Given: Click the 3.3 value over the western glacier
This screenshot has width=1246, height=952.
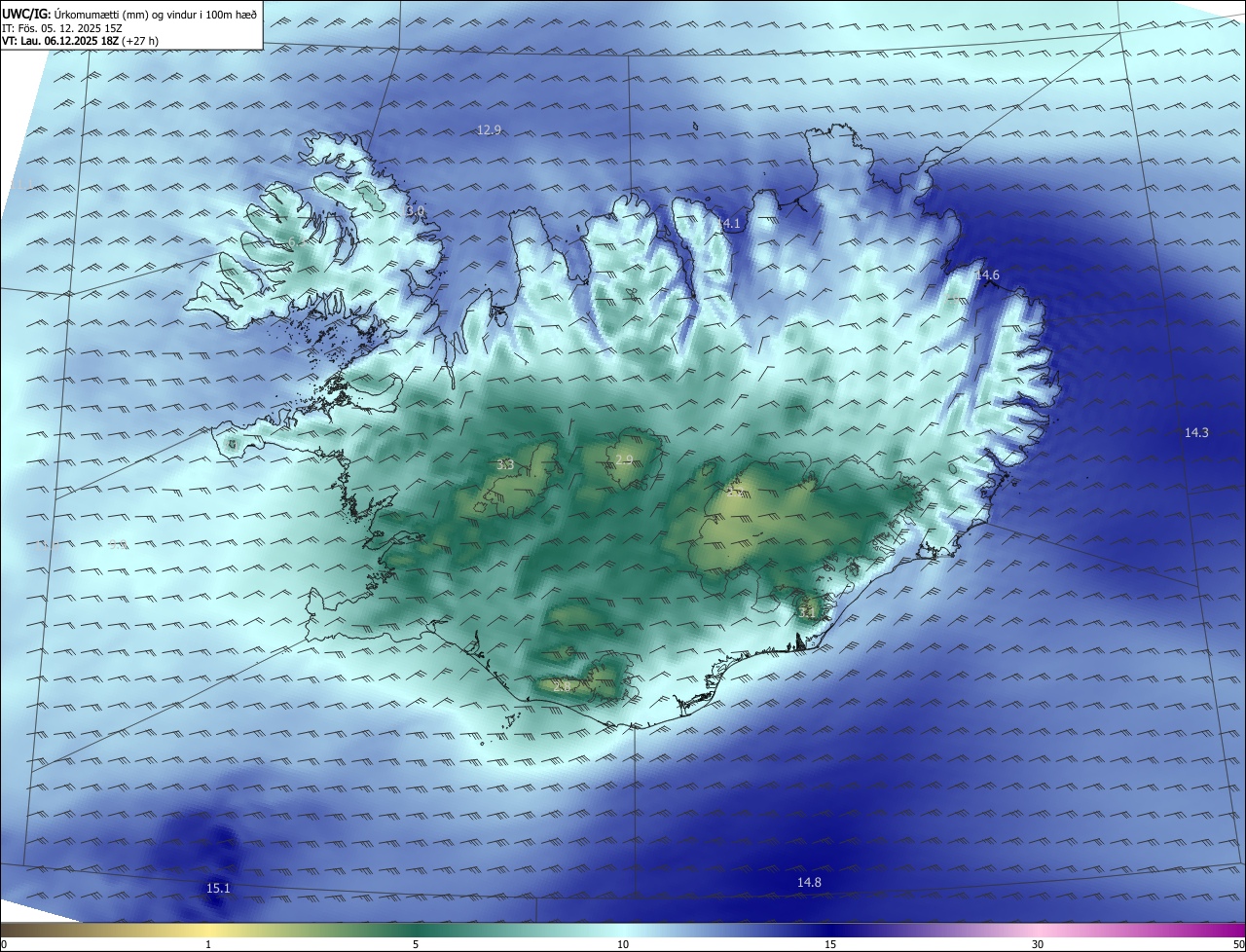Looking at the screenshot, I should point(505,465).
